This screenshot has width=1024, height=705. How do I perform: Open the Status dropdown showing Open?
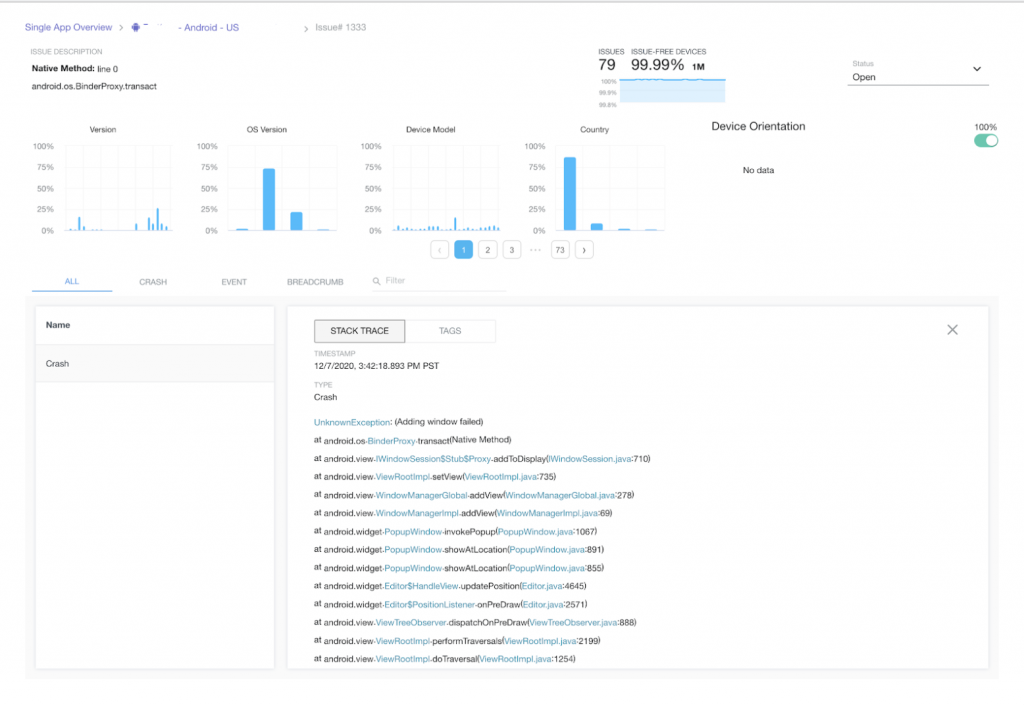(917, 70)
